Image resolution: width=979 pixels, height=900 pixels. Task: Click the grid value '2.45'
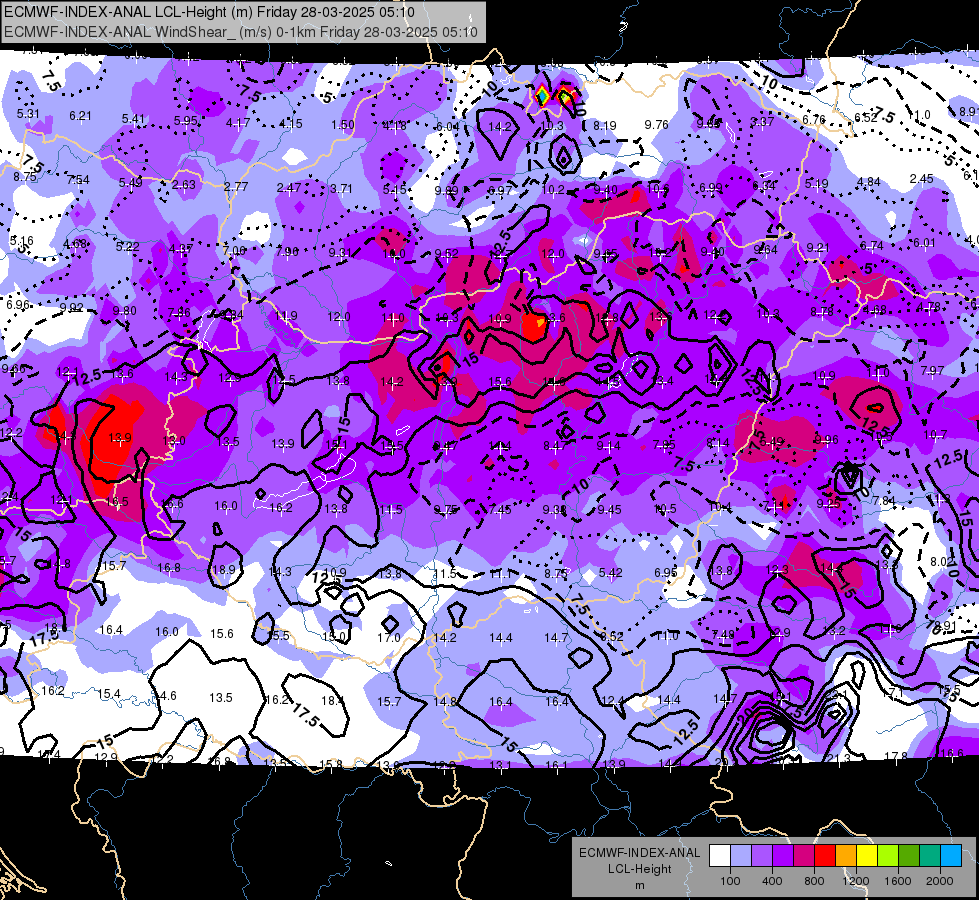coord(922,179)
